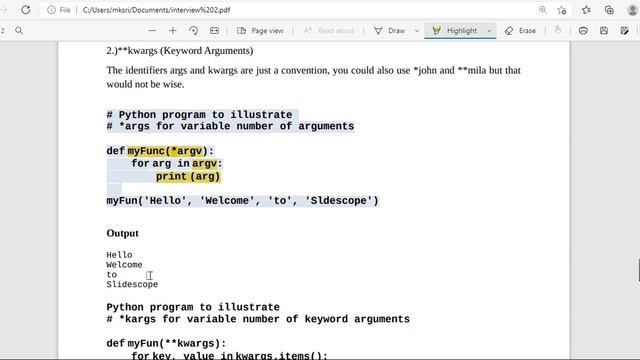Zoom in with the plus icon
The width and height of the screenshot is (640, 360).
pos(173,31)
